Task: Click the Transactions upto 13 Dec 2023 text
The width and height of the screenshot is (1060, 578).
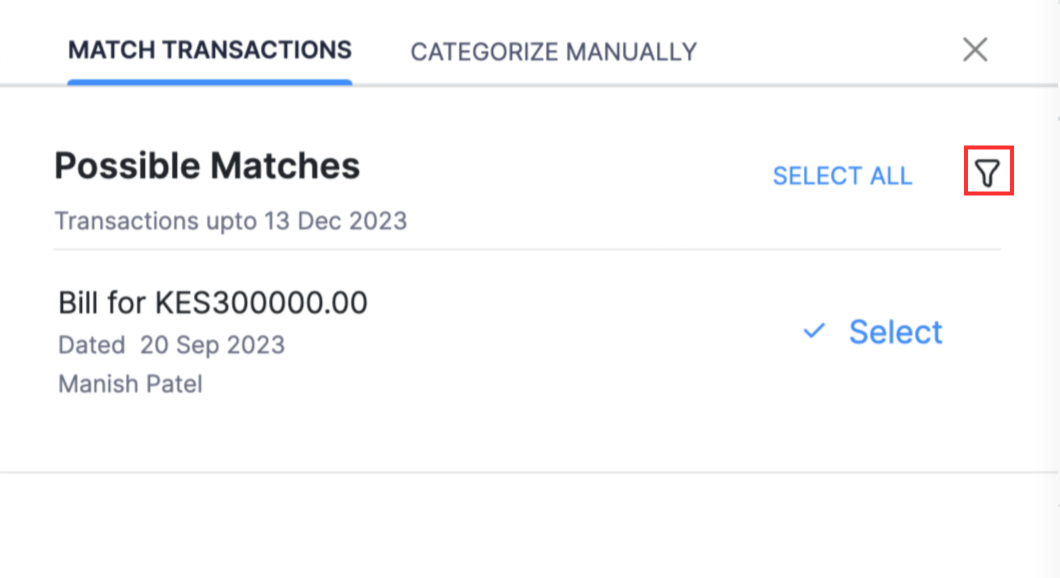Action: coord(230,221)
